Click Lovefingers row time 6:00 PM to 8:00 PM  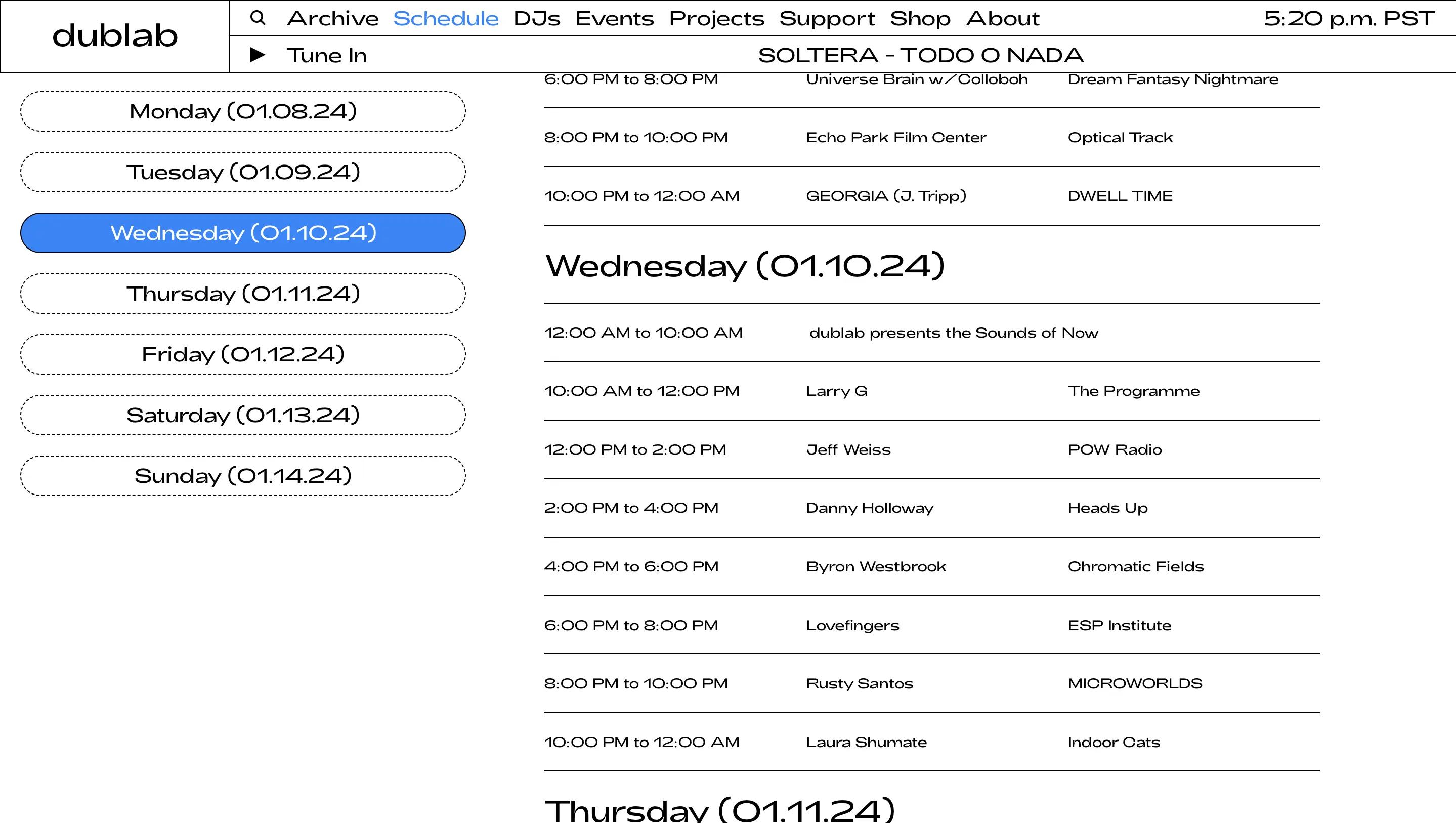click(x=631, y=626)
